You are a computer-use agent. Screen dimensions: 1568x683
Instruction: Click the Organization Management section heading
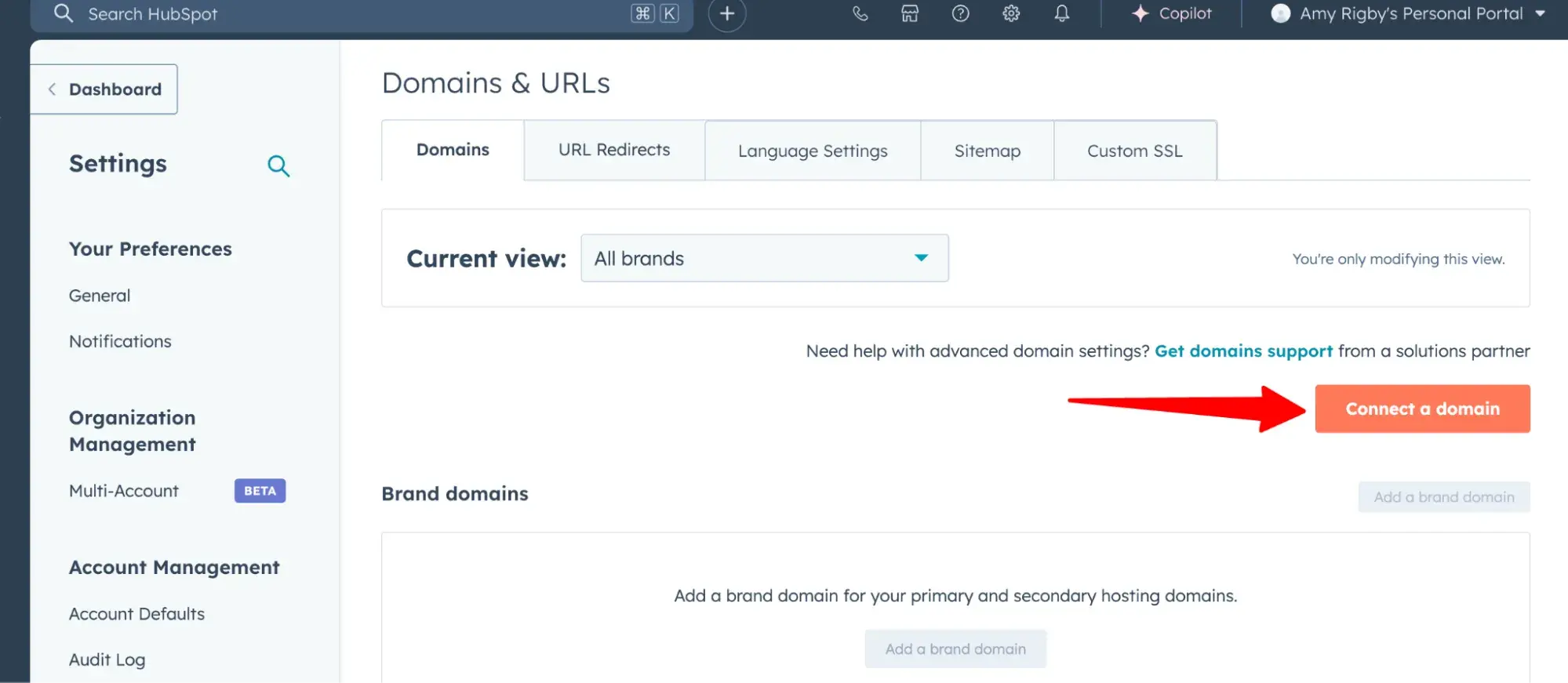(133, 431)
